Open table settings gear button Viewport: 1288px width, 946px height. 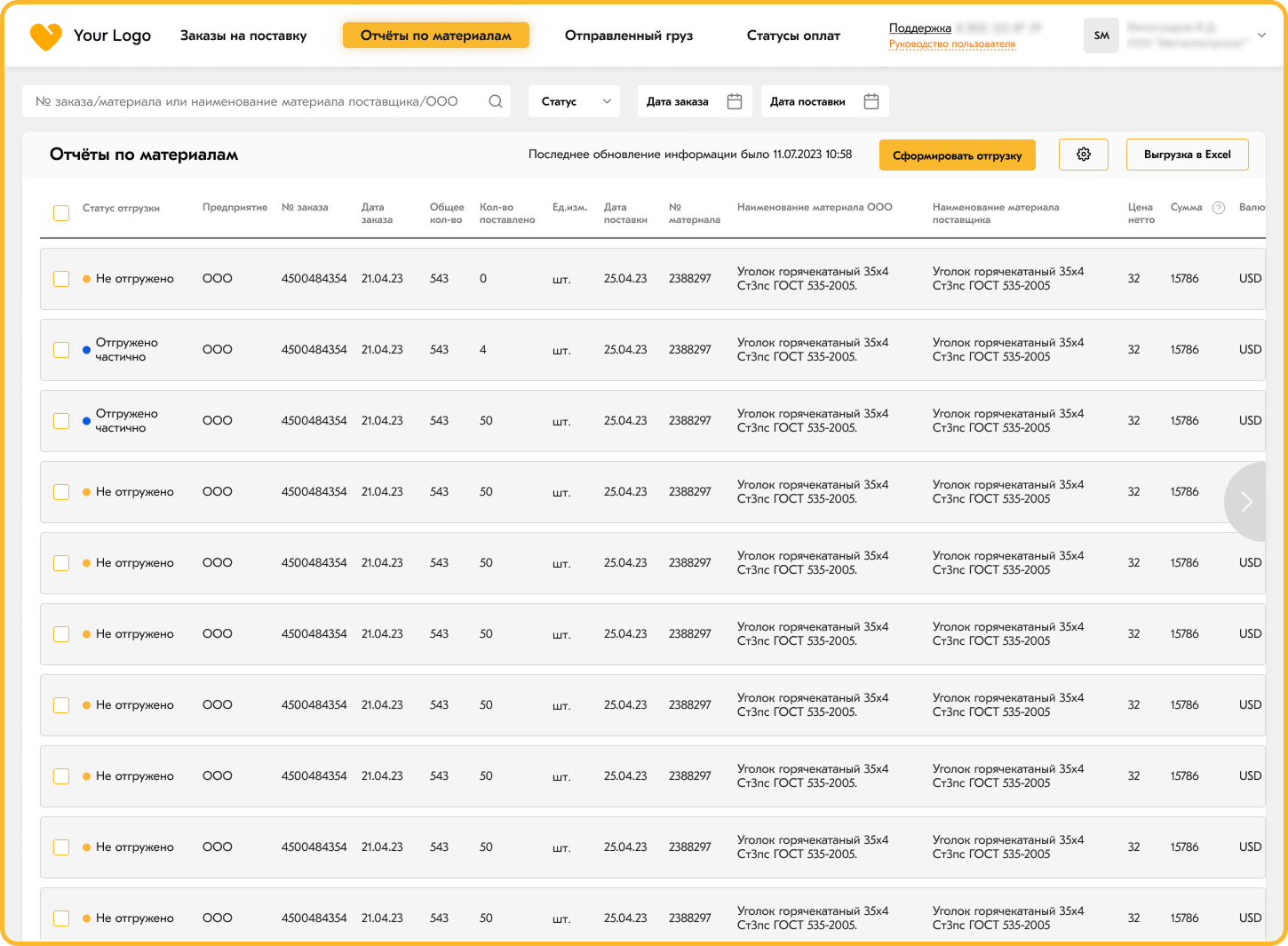click(1084, 155)
